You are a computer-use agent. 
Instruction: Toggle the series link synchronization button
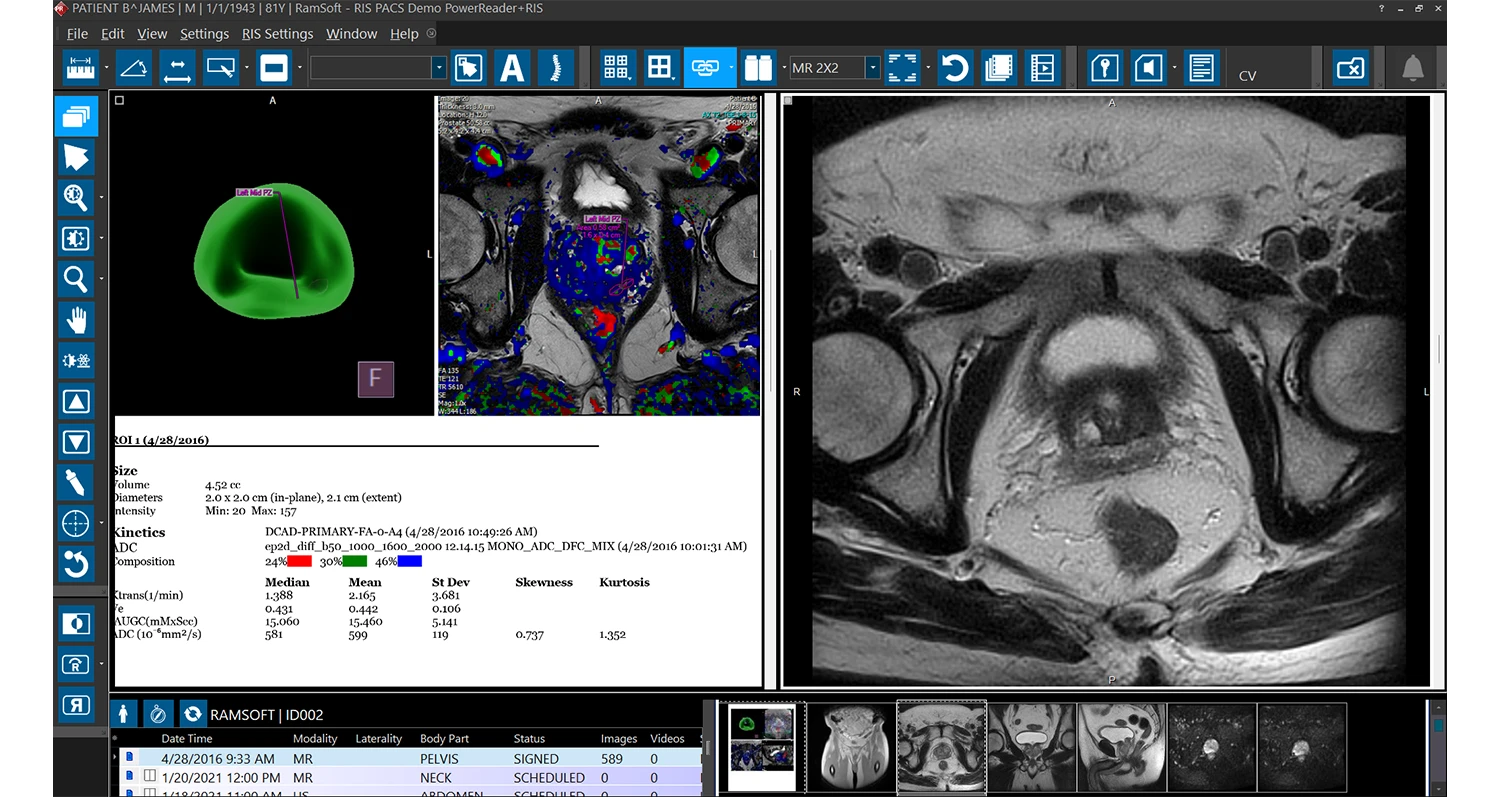[705, 68]
